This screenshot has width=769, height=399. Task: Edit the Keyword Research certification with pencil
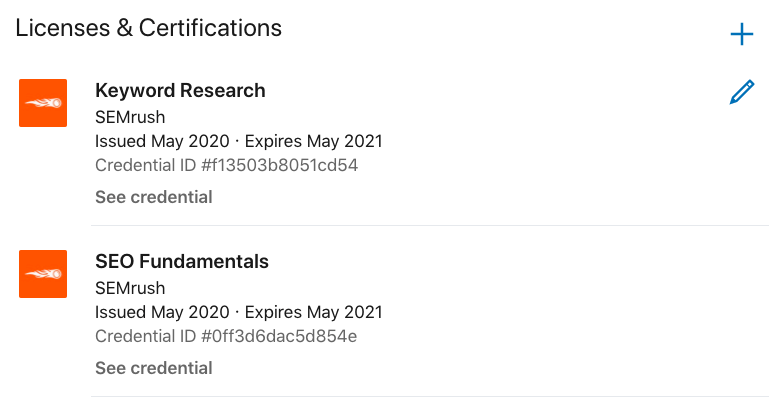click(x=742, y=92)
